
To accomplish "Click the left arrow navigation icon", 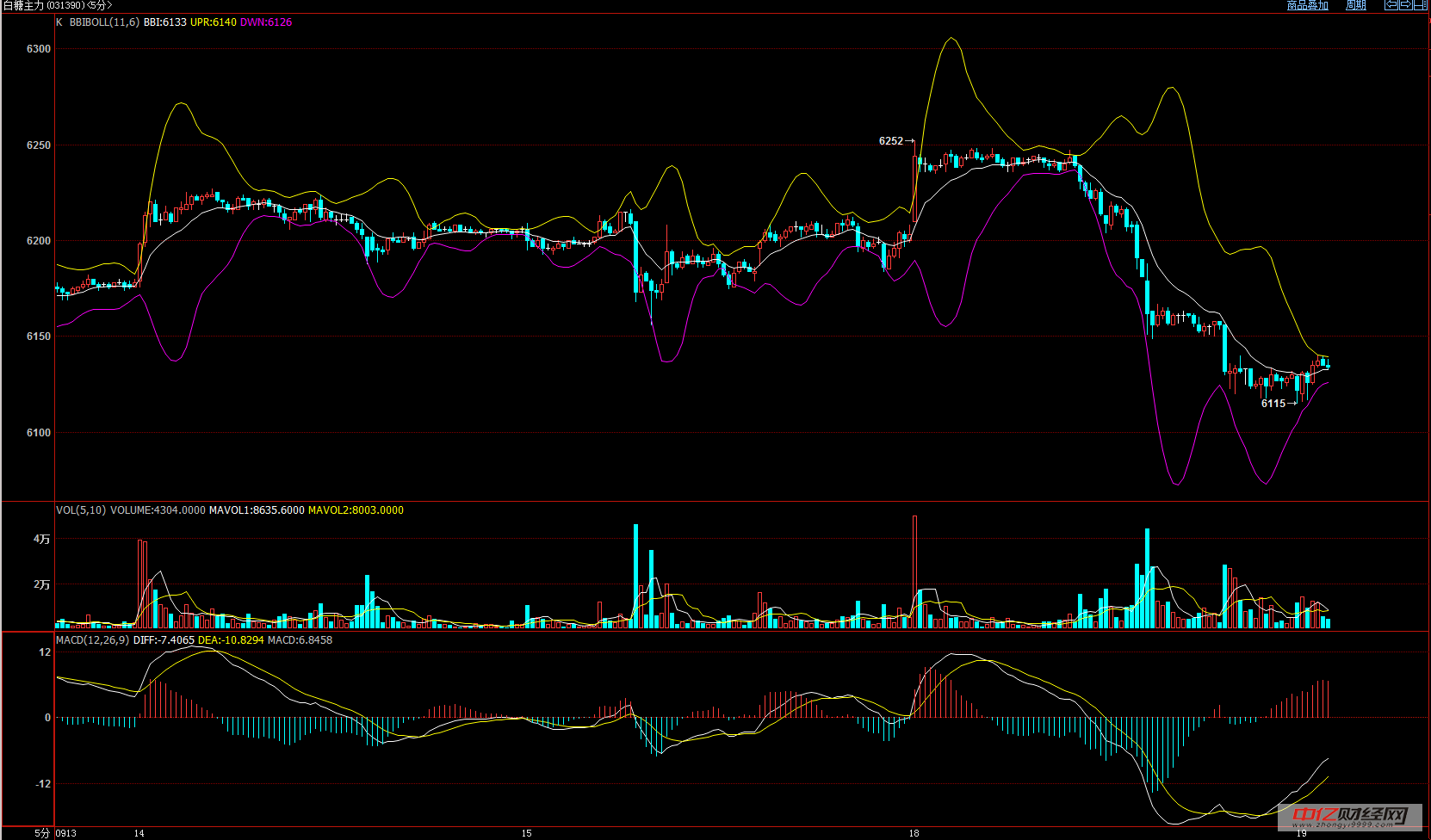I will [x=1391, y=5].
